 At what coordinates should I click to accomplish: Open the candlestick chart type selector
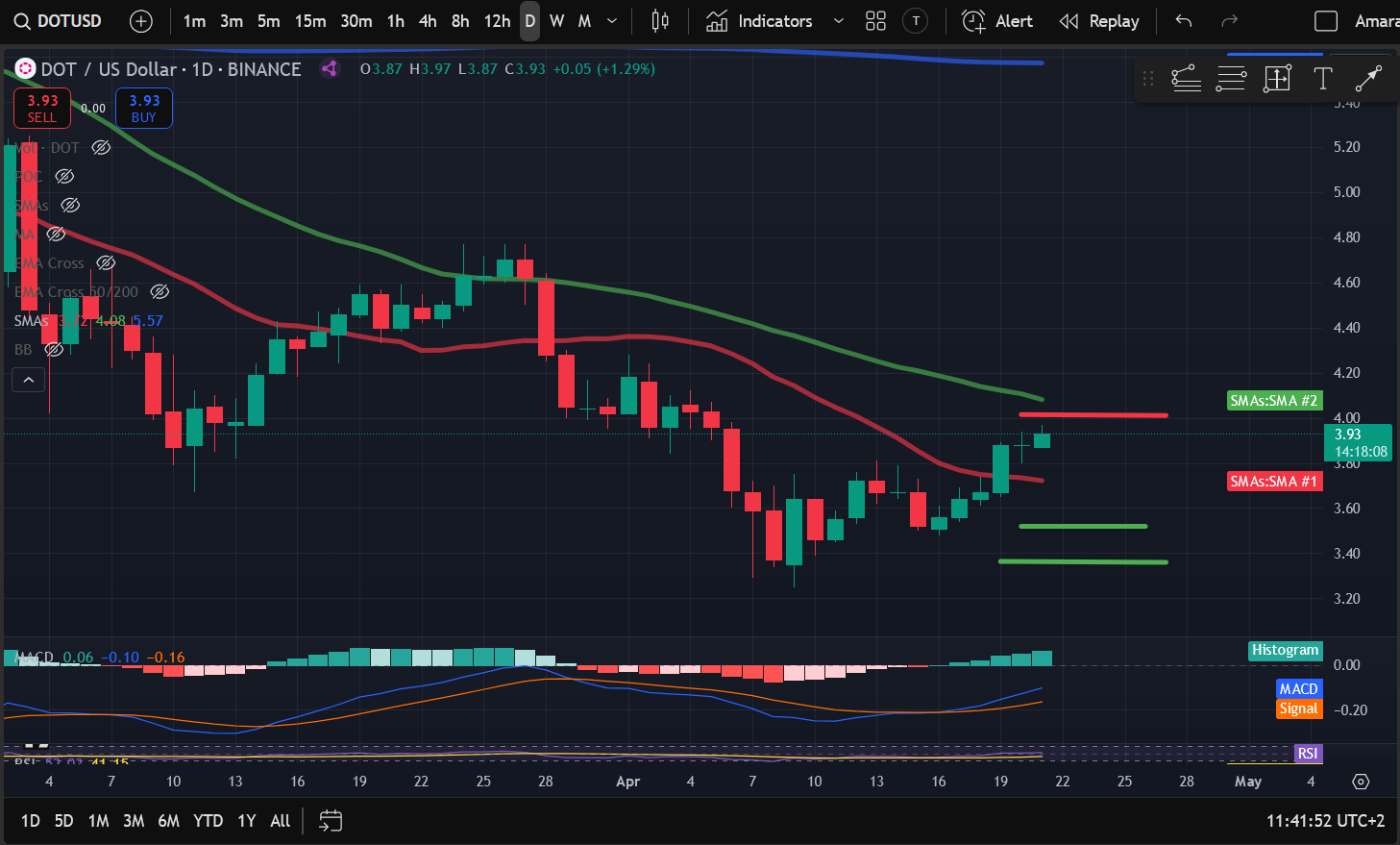point(660,21)
